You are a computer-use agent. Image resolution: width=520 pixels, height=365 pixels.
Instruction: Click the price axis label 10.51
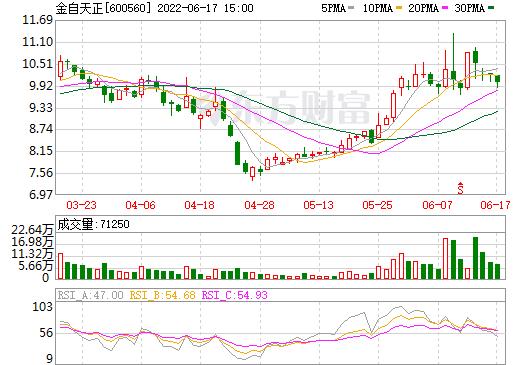click(x=38, y=64)
